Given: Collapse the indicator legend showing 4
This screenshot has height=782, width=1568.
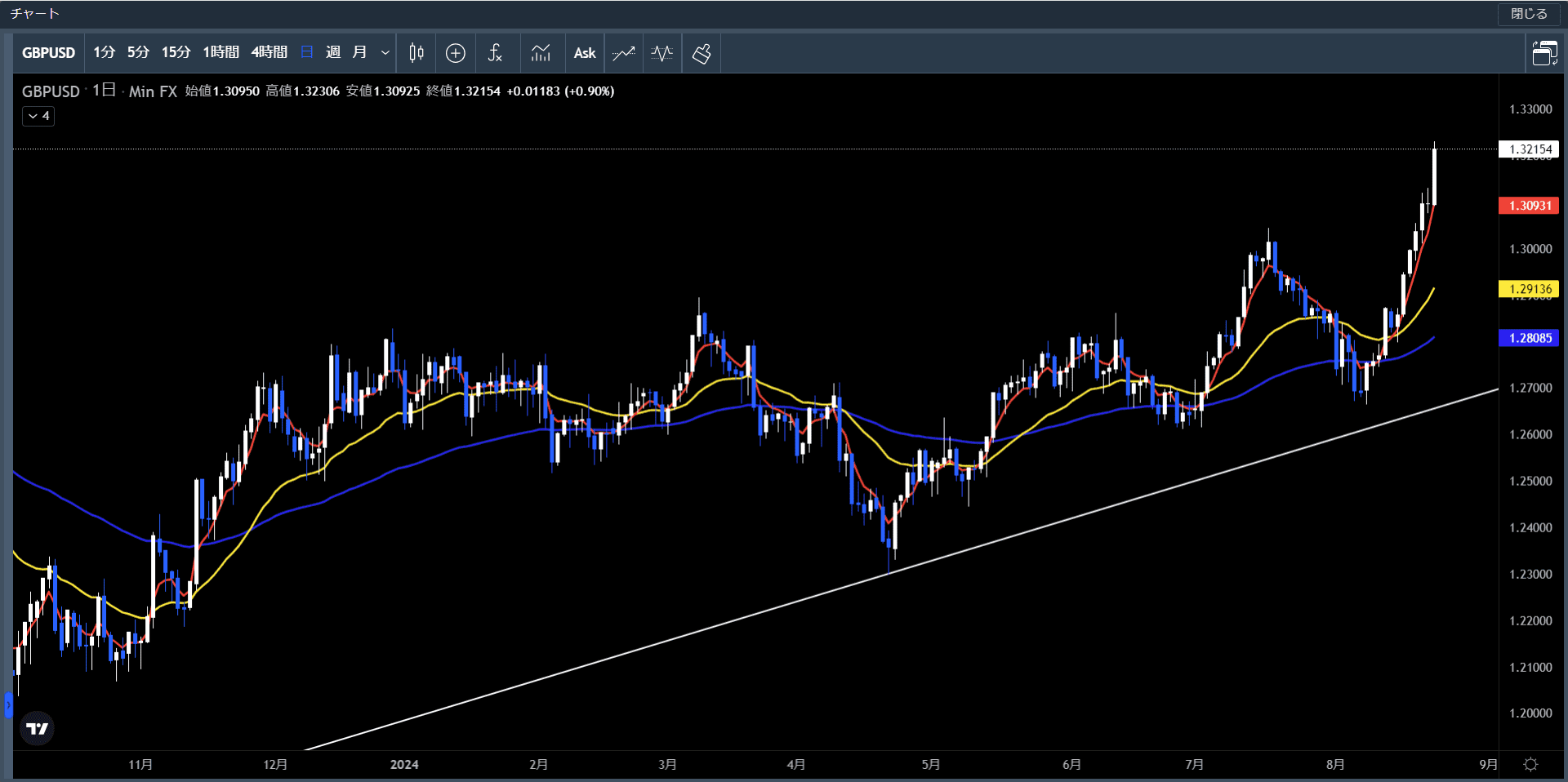Looking at the screenshot, I should pos(38,116).
